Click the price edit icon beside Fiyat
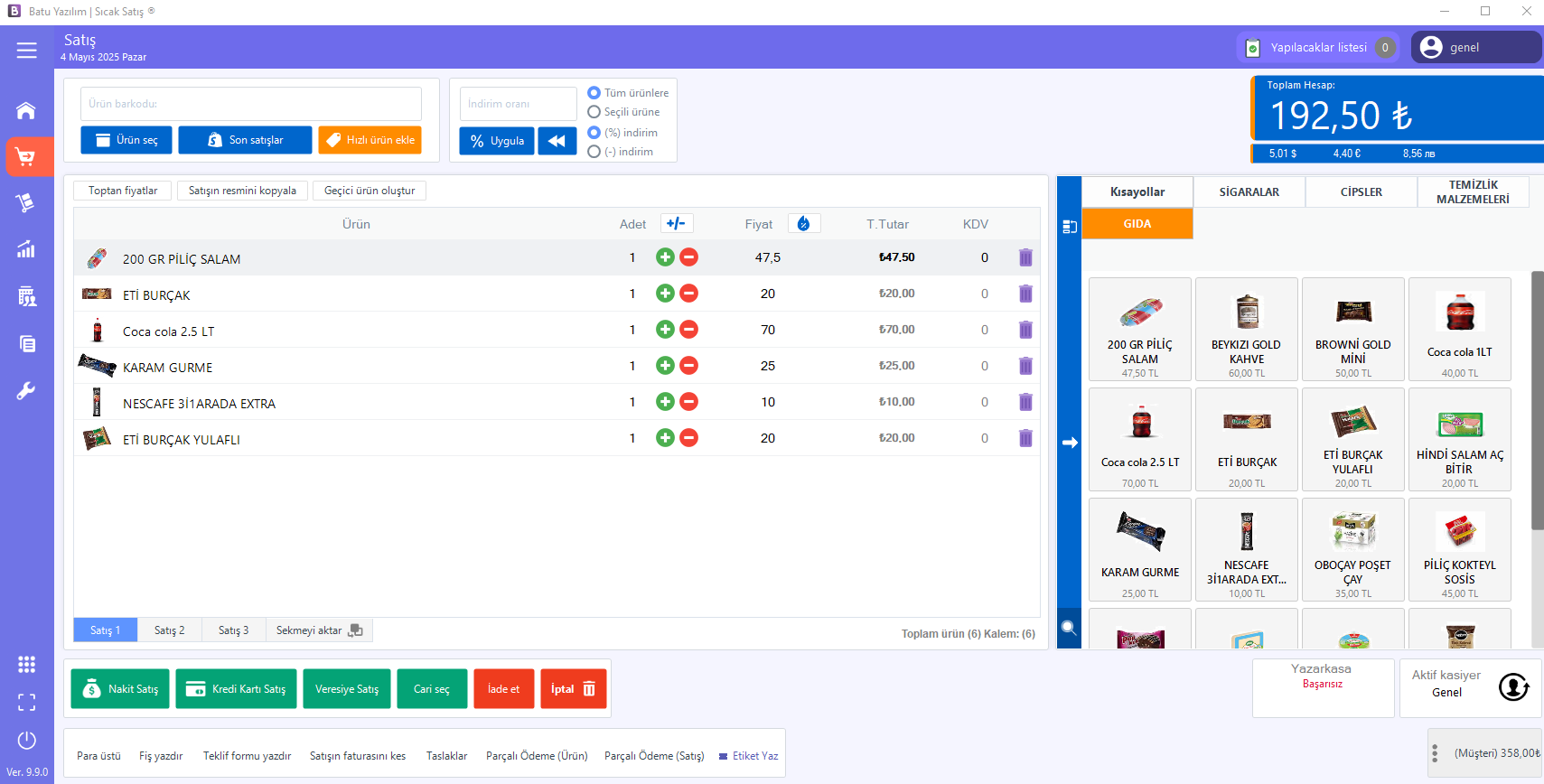This screenshot has height=784, width=1544. click(x=804, y=223)
